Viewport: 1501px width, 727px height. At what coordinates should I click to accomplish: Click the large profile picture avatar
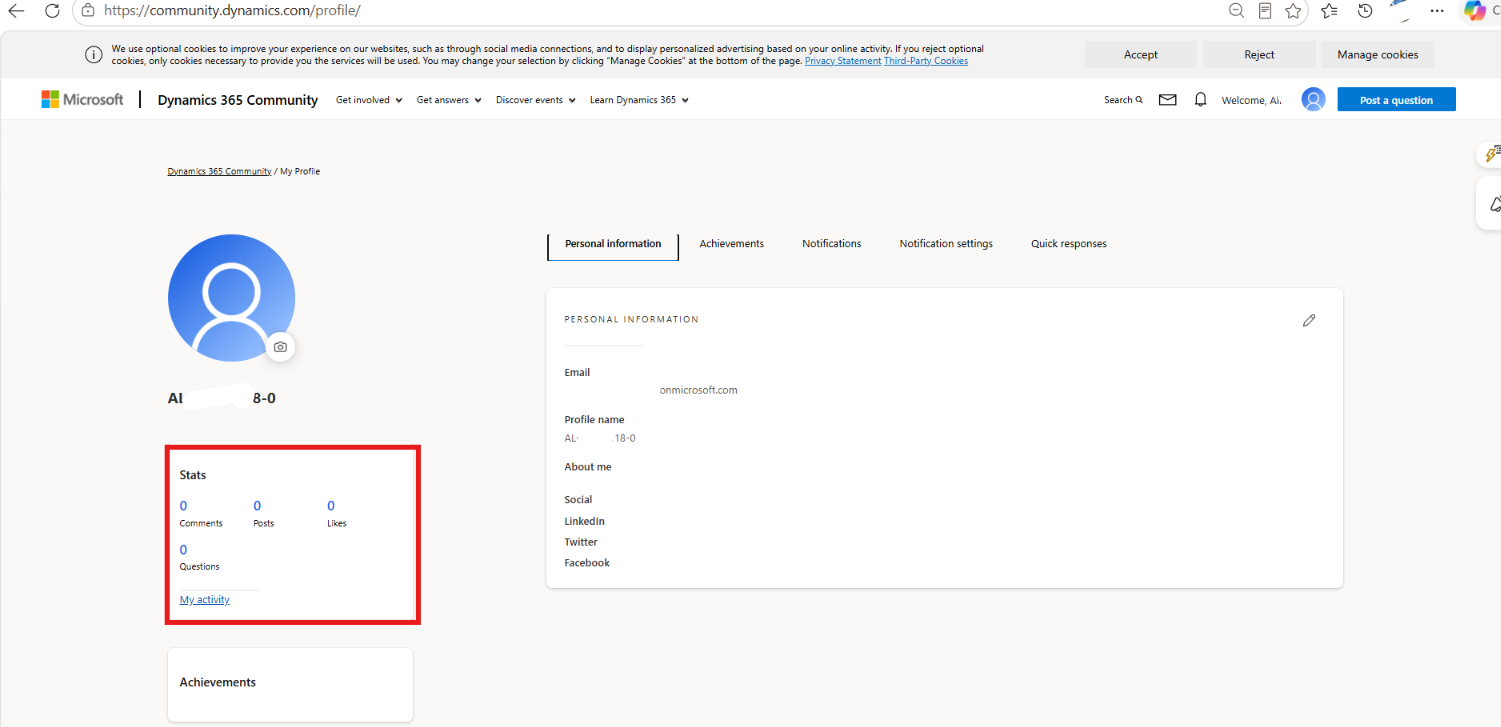point(231,298)
